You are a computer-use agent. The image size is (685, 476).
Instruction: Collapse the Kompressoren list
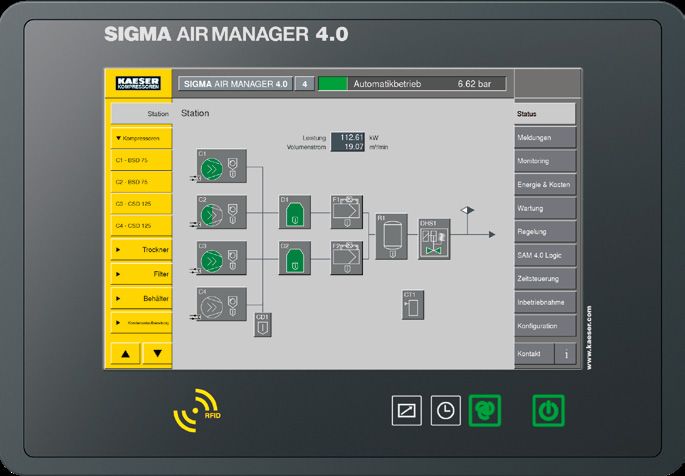coord(141,138)
